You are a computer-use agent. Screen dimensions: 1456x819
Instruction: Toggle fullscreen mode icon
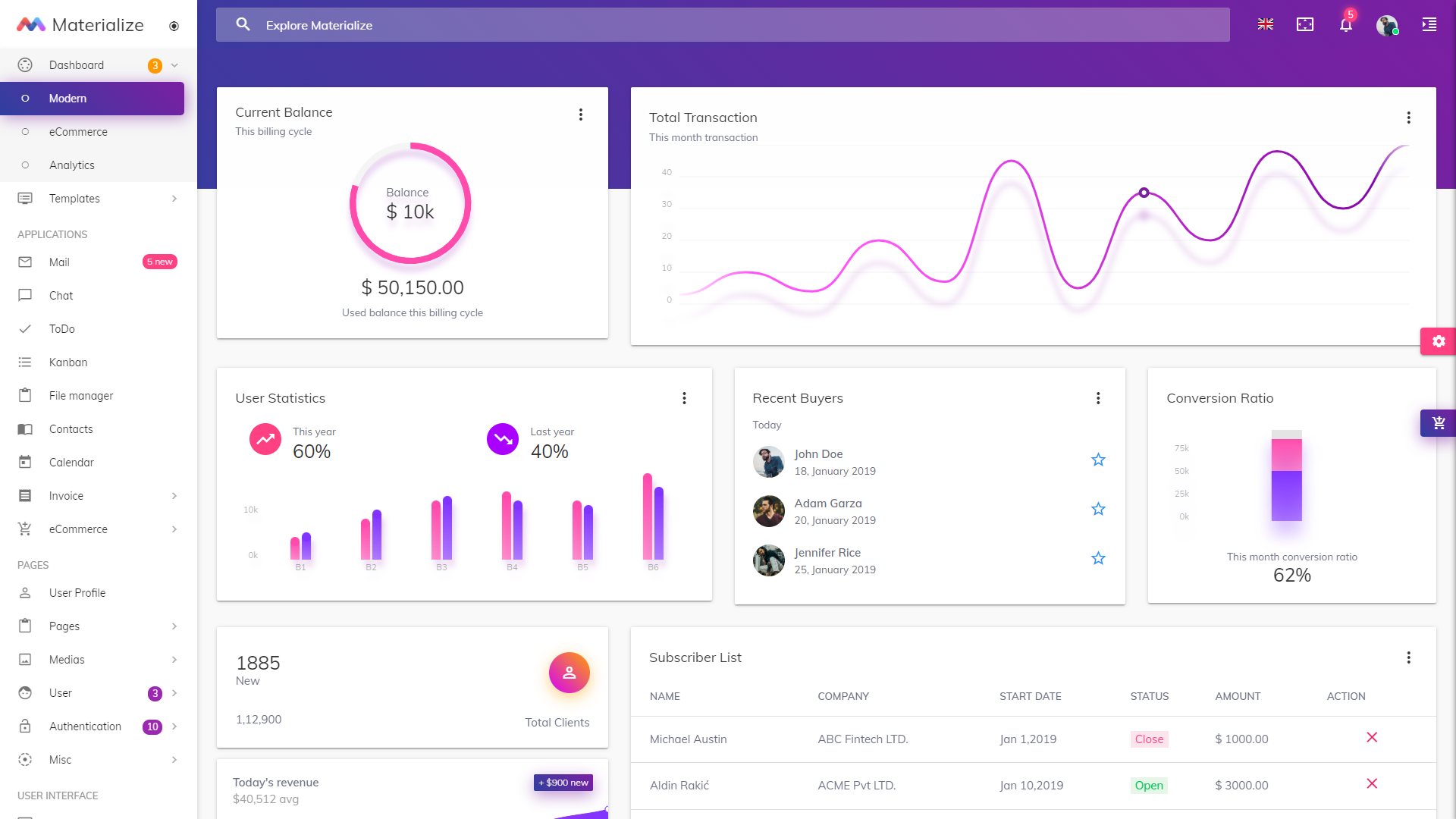point(1305,25)
